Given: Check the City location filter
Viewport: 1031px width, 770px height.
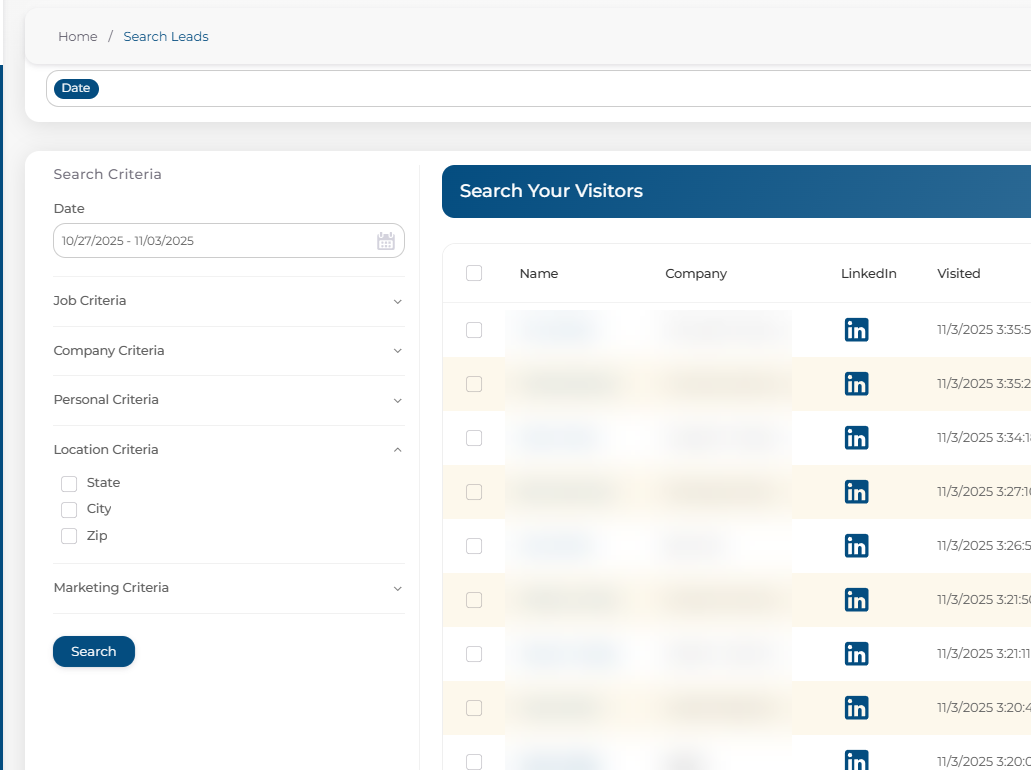Looking at the screenshot, I should pyautogui.click(x=69, y=510).
